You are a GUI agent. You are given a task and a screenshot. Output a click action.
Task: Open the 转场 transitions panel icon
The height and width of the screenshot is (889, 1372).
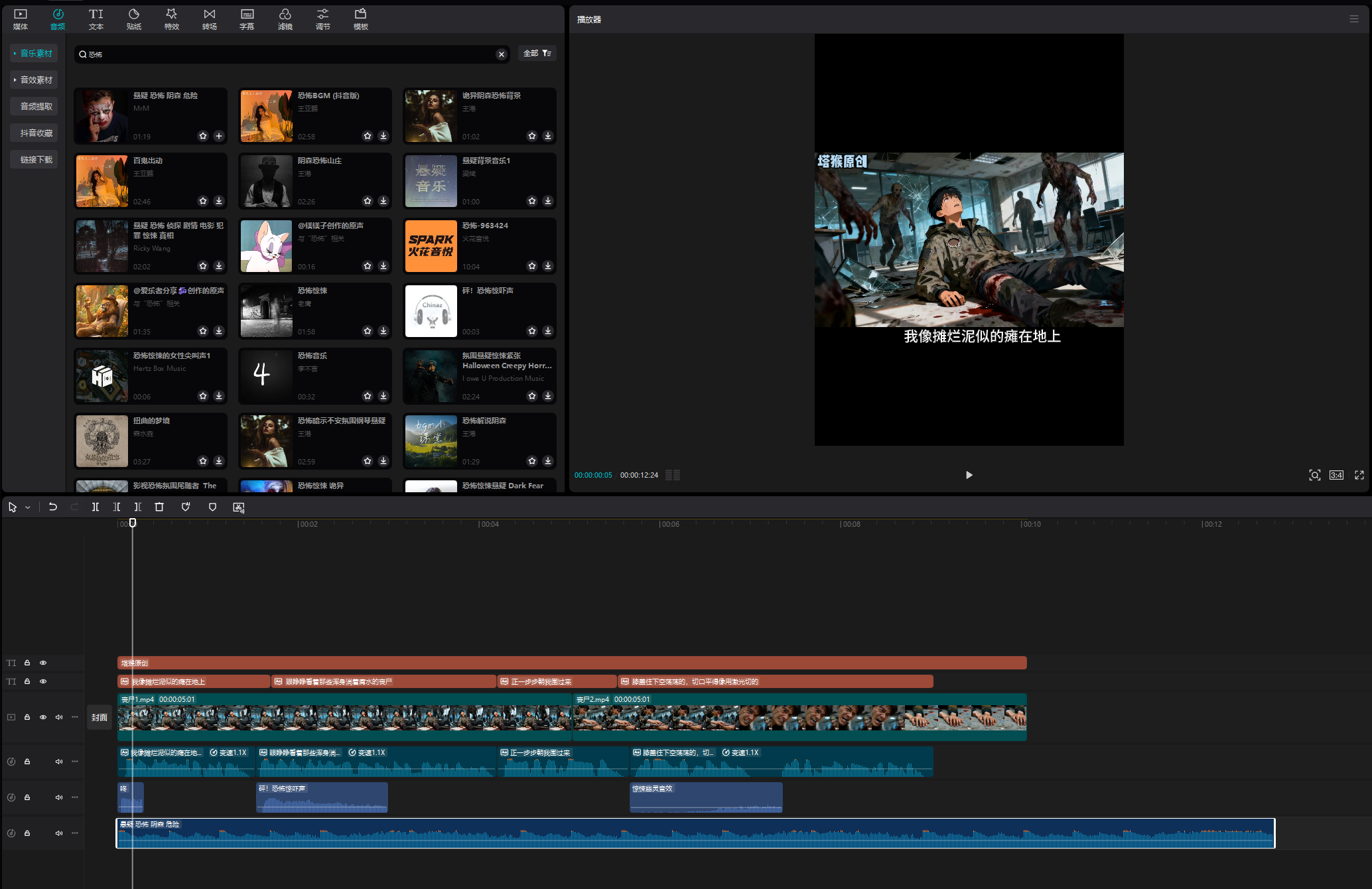tap(210, 19)
